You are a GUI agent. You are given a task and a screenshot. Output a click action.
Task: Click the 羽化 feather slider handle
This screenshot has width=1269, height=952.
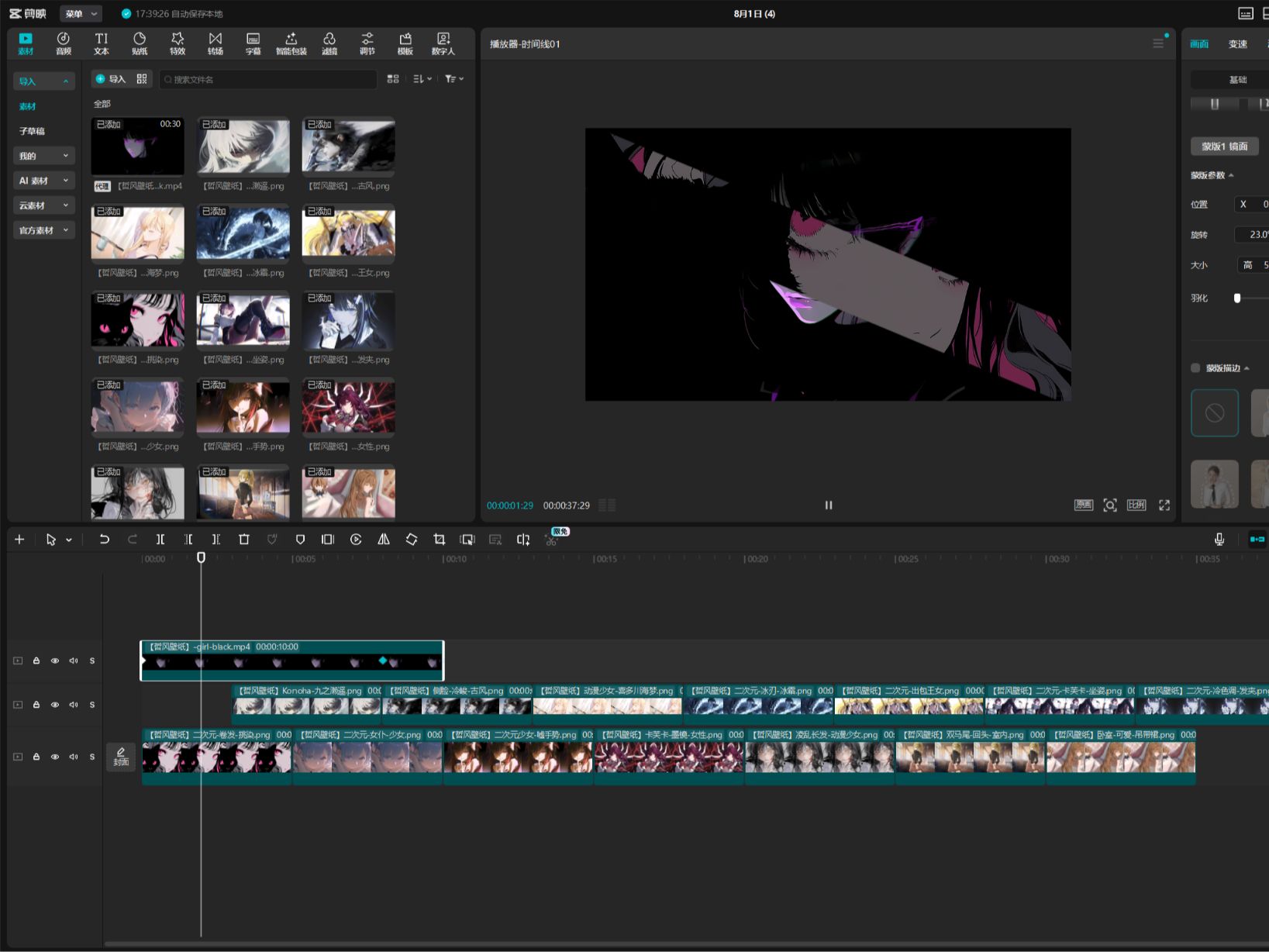click(x=1237, y=298)
